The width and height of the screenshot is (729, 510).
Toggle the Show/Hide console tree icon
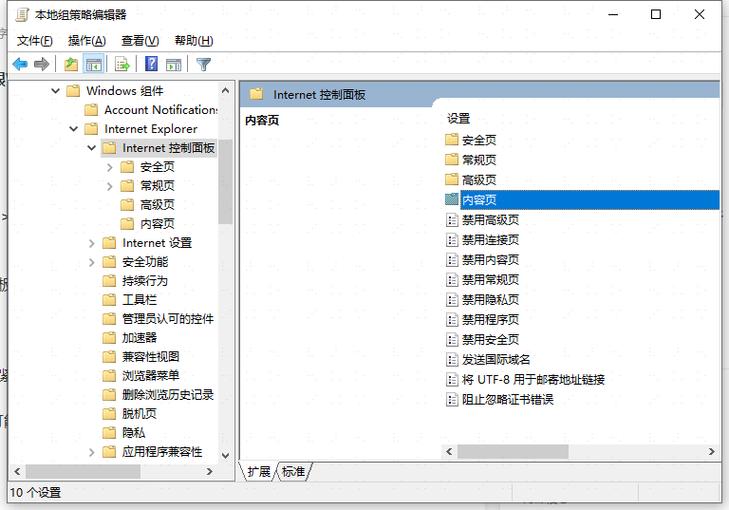93,64
